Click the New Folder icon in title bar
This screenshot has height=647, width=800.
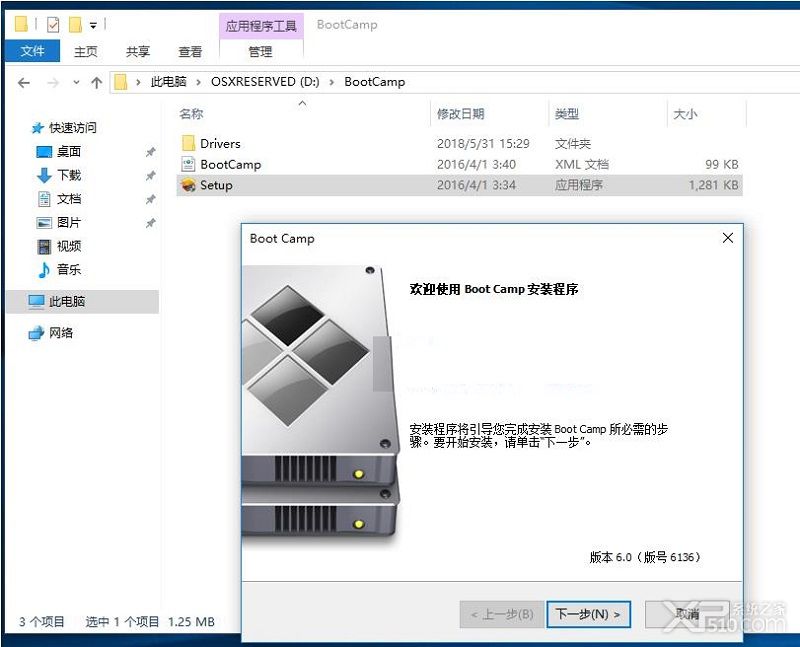click(x=75, y=24)
